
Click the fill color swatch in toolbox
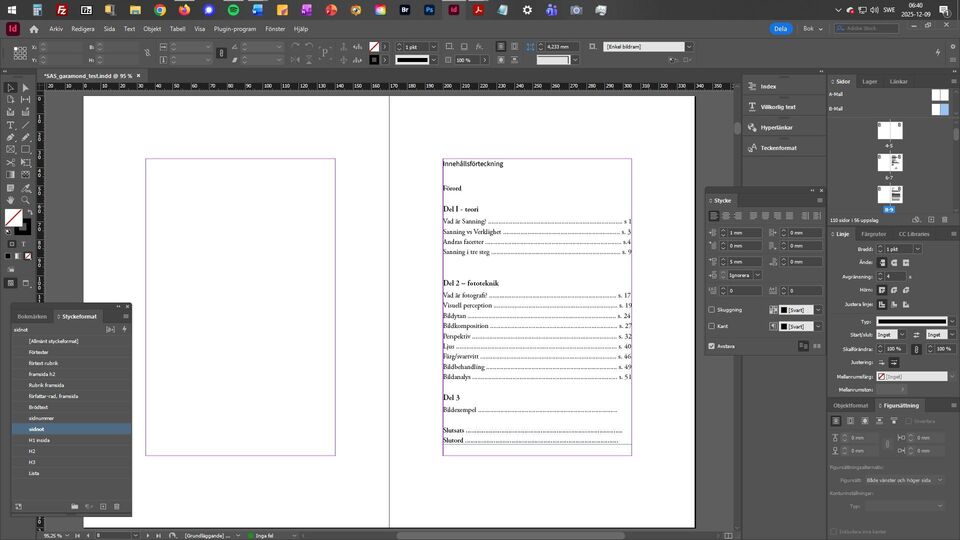[x=12, y=217]
